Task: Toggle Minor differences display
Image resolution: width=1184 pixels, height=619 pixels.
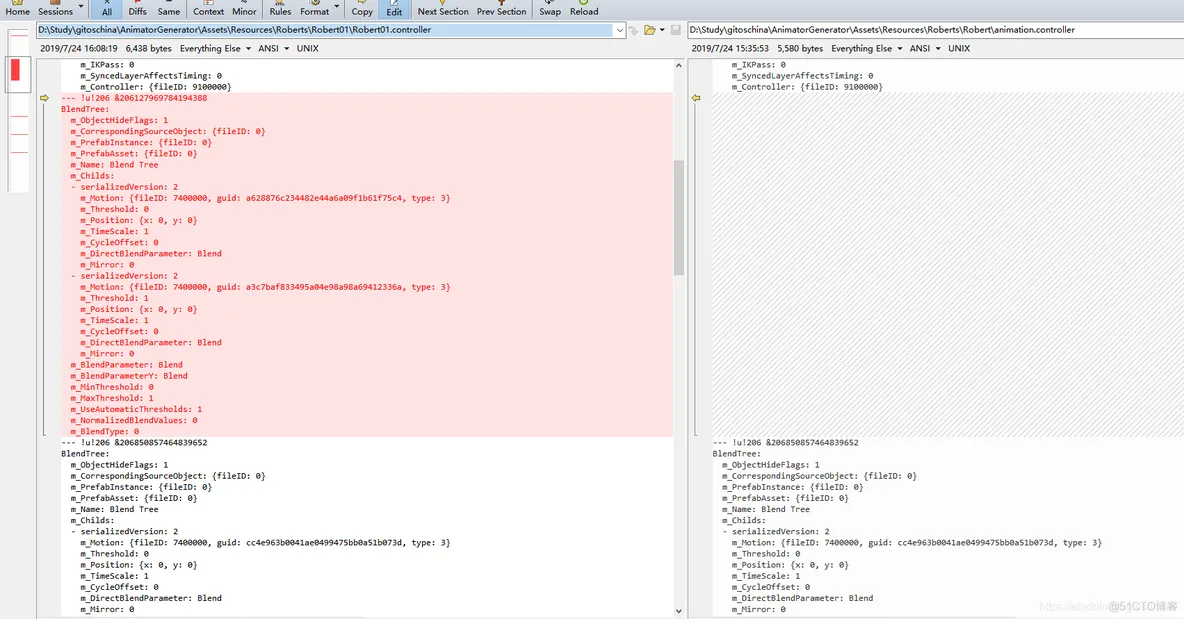Action: tap(244, 9)
